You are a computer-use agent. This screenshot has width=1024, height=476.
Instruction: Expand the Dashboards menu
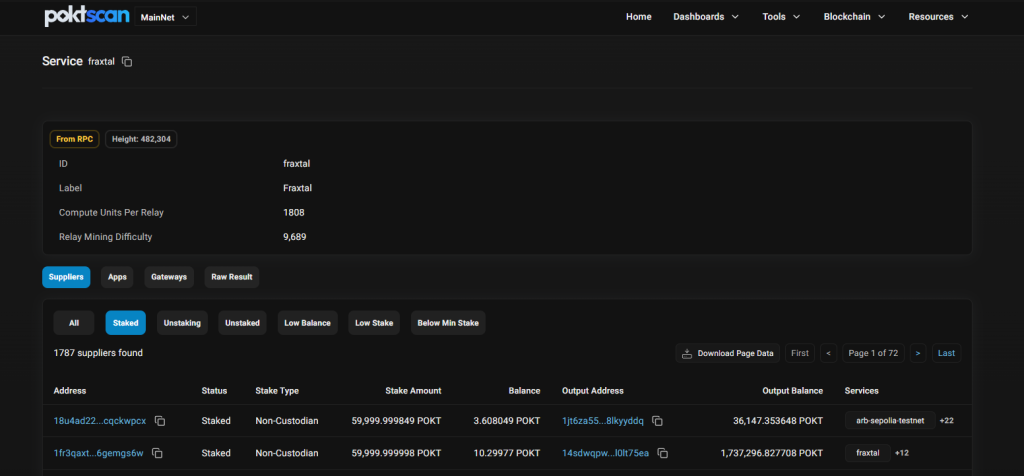pyautogui.click(x=706, y=17)
